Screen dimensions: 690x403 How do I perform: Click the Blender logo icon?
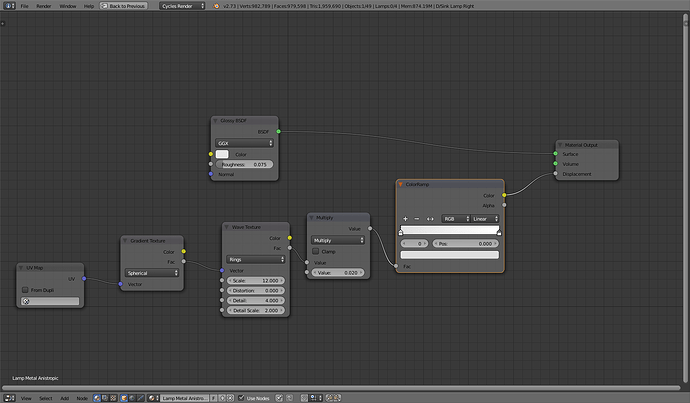[x=216, y=6]
